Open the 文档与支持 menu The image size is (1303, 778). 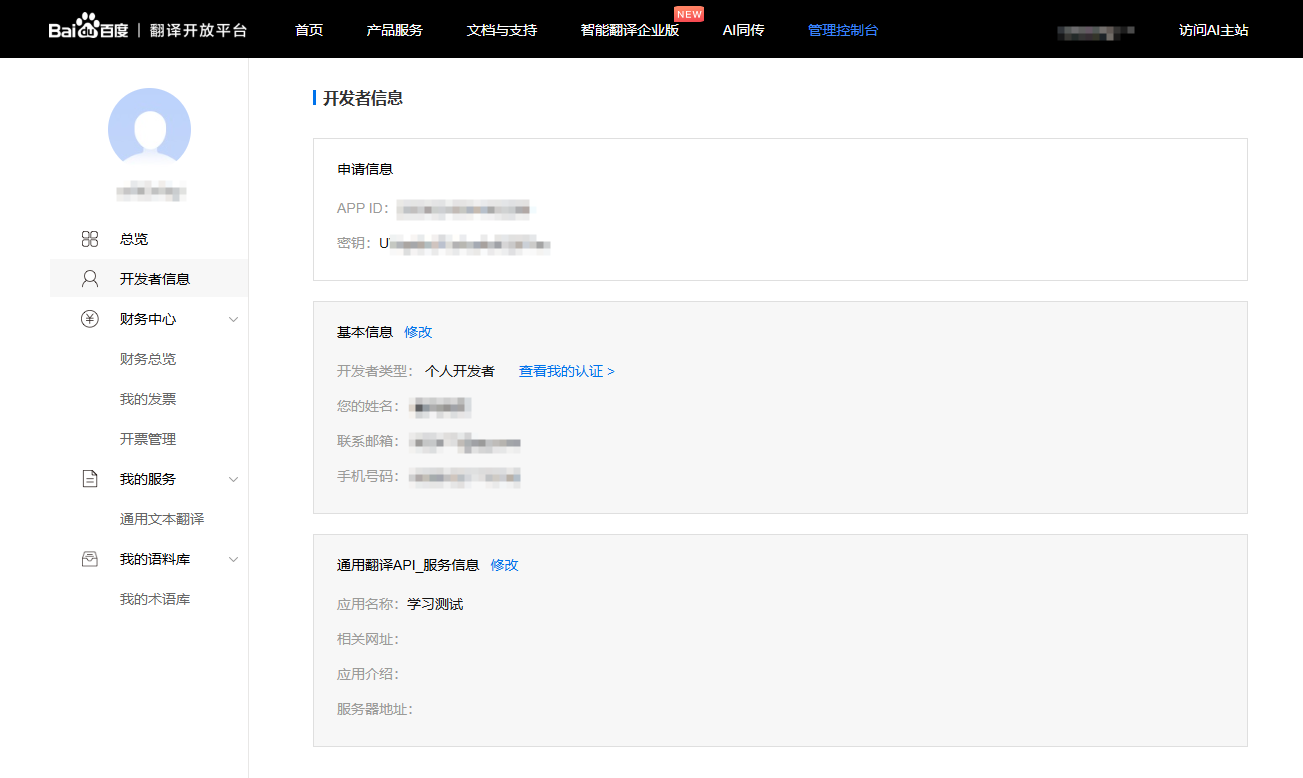click(x=502, y=30)
